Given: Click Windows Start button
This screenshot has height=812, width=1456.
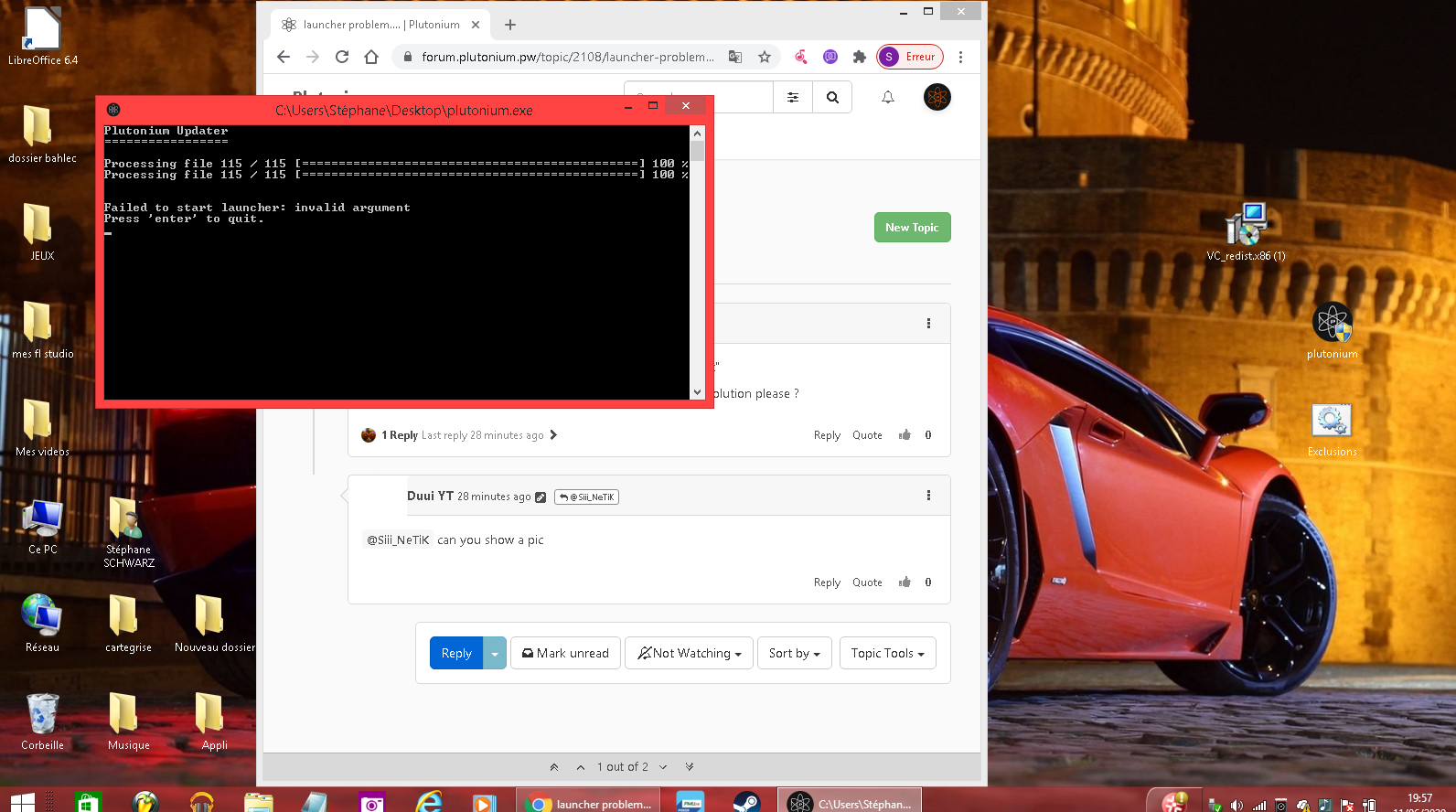Looking at the screenshot, I should (x=22, y=802).
